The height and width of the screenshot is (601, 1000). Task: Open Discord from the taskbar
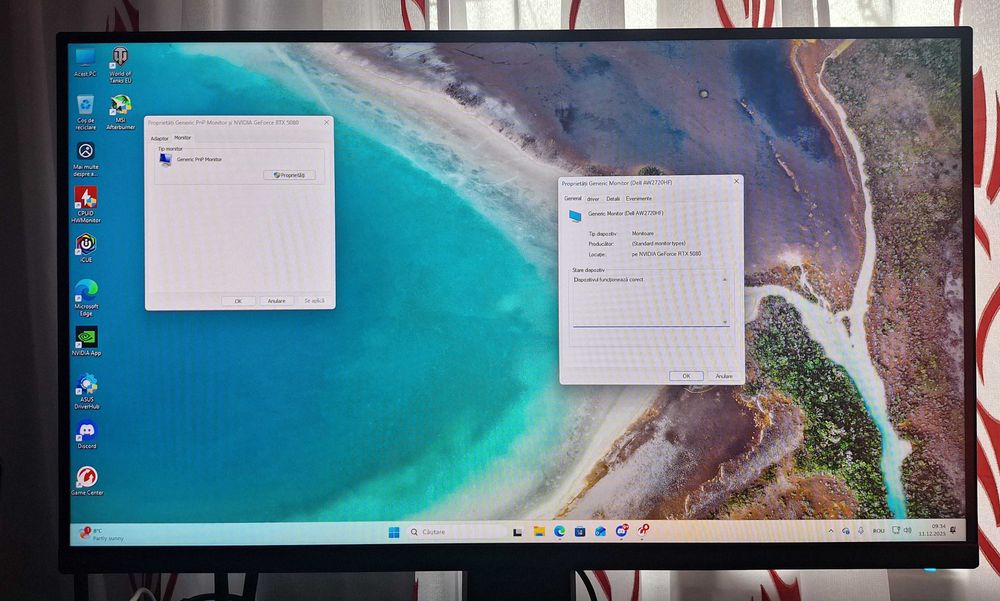(x=622, y=530)
